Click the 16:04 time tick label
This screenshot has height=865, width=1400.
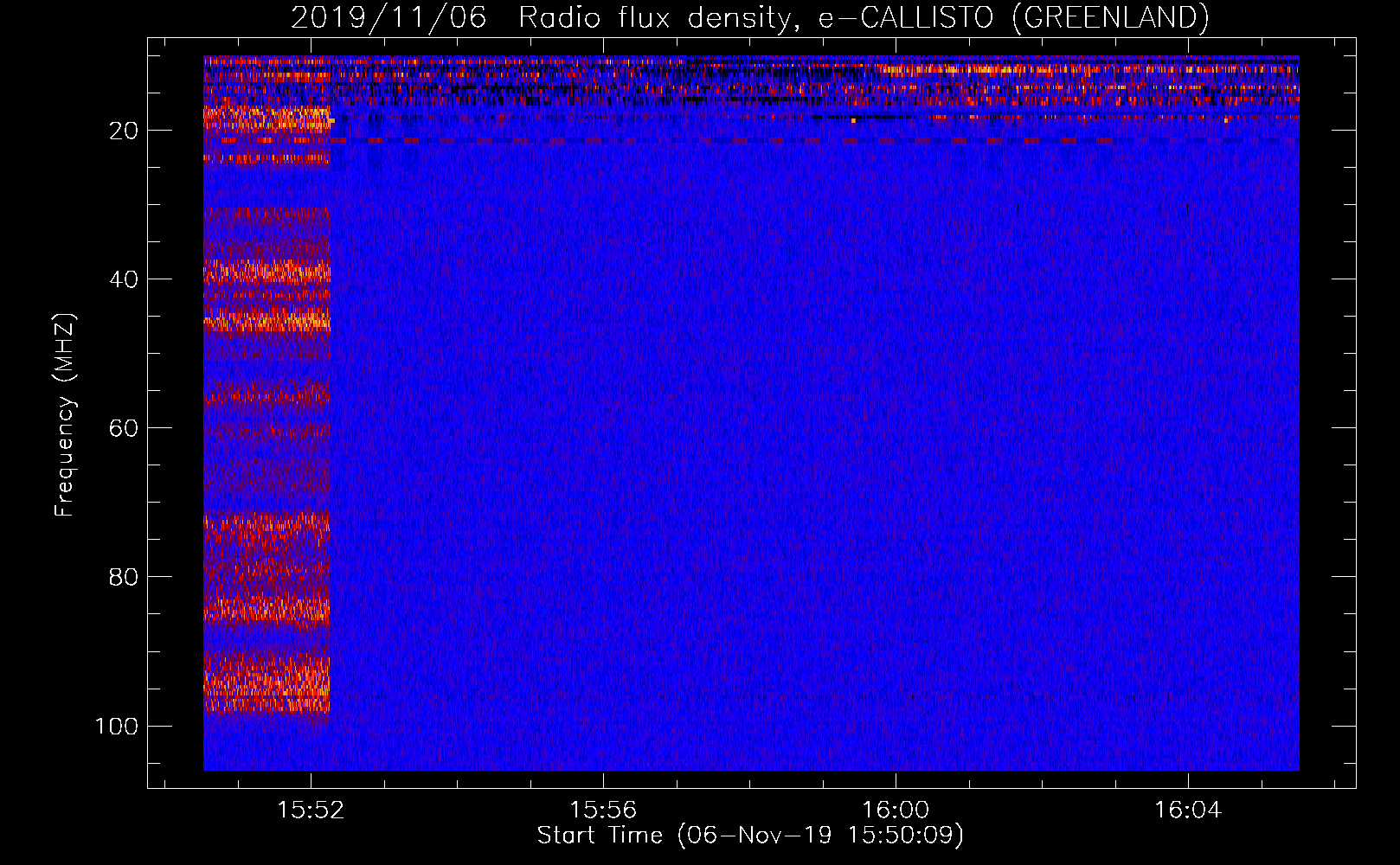click(1188, 811)
